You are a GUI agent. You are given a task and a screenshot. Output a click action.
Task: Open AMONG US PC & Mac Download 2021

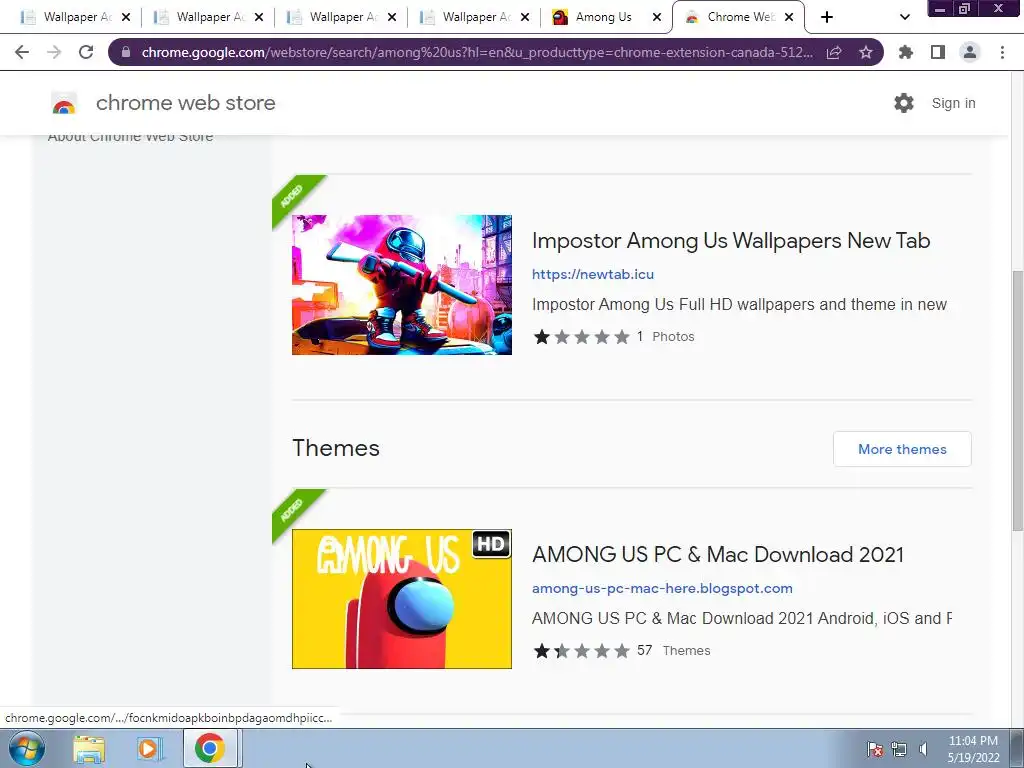[x=718, y=554]
